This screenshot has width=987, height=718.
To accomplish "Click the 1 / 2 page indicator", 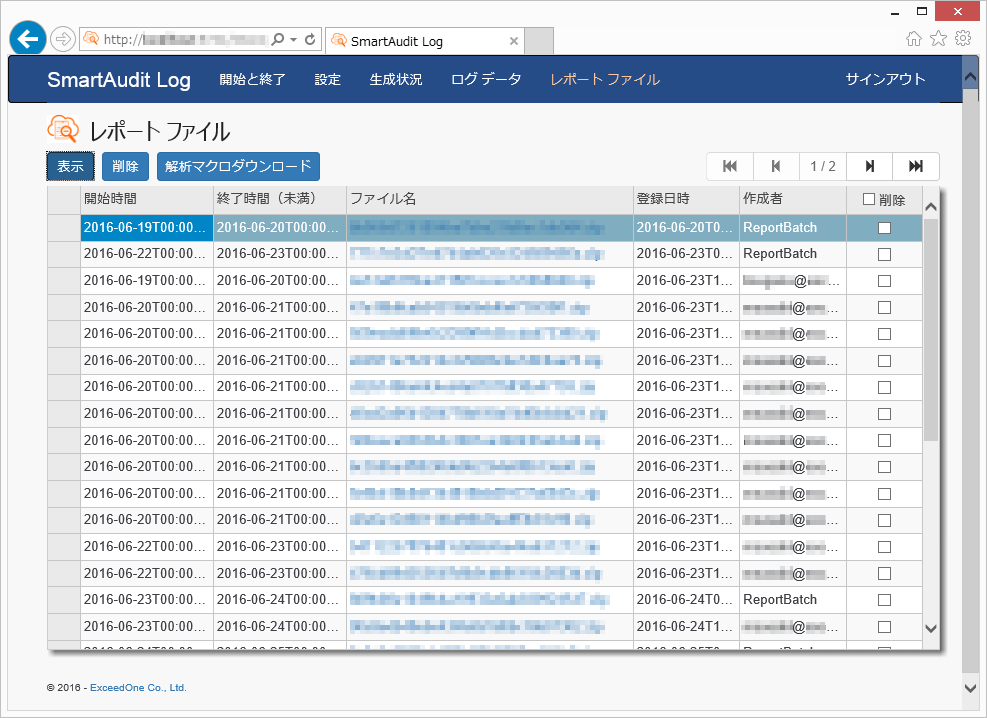I will (x=823, y=166).
